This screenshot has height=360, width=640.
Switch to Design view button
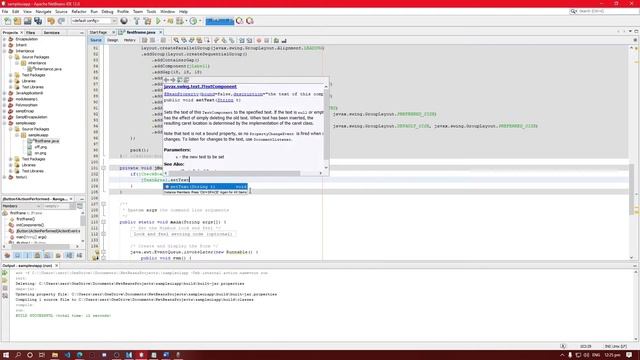pyautogui.click(x=112, y=40)
